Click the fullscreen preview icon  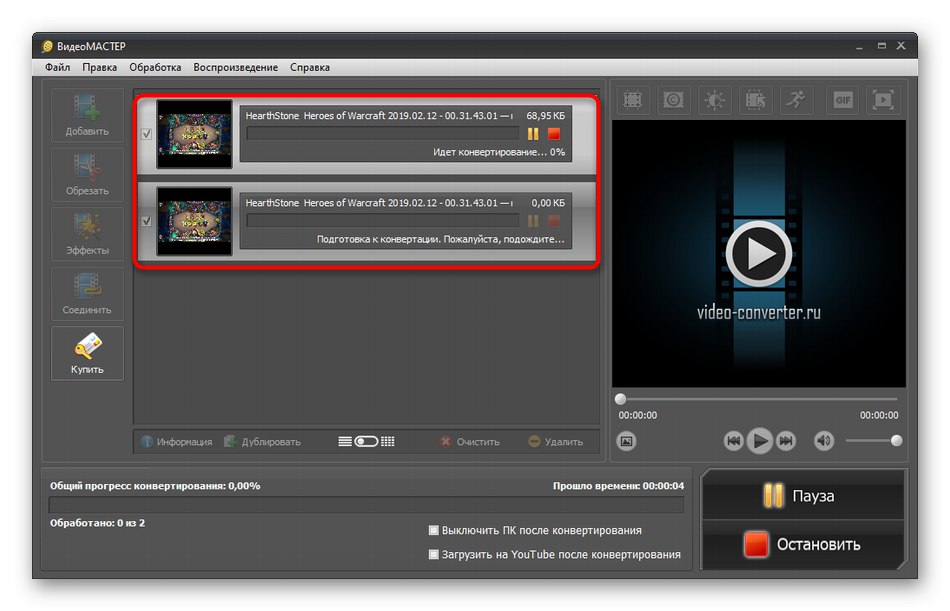[883, 99]
